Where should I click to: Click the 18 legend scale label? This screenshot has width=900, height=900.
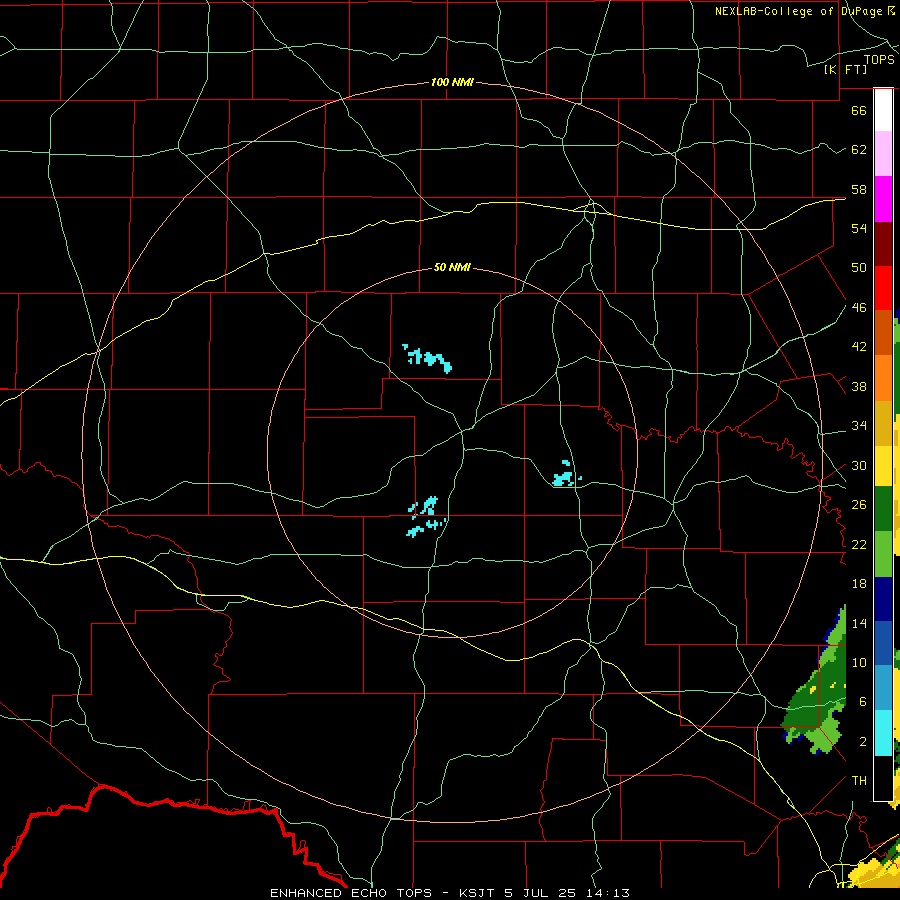859,584
